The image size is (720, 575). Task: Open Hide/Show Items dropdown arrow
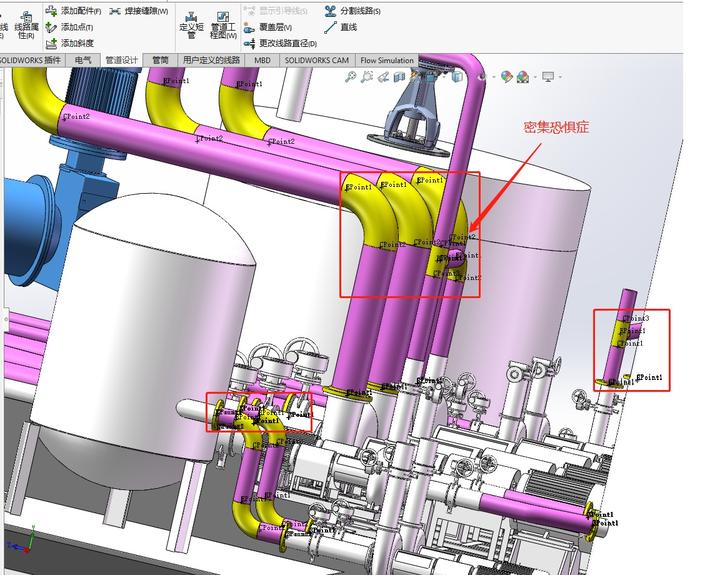coord(494,77)
